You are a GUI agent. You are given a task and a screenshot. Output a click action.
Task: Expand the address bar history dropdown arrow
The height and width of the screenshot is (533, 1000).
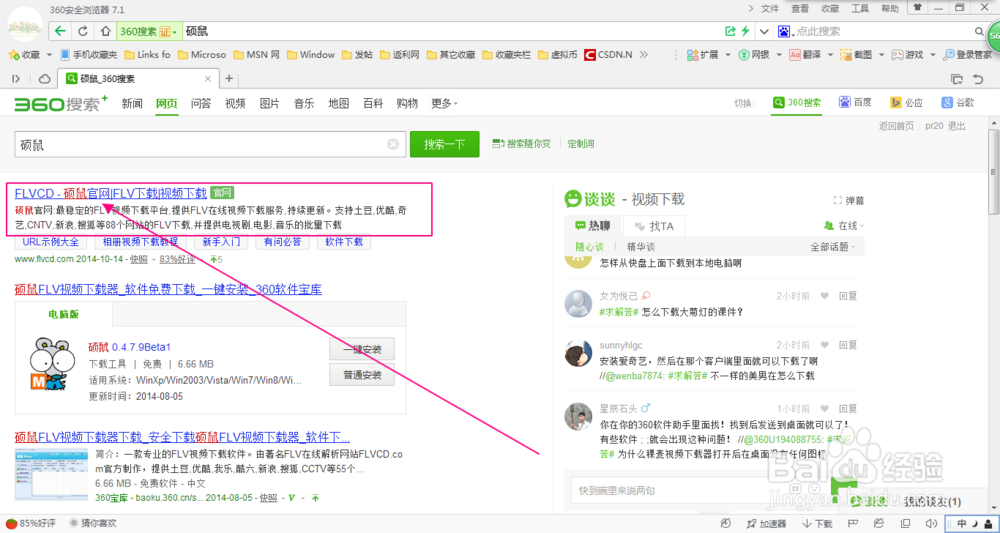pos(764,31)
